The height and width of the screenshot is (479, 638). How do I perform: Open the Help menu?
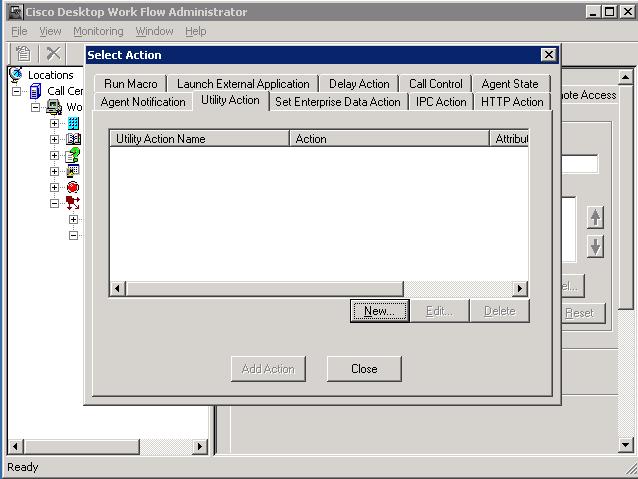coord(196,31)
